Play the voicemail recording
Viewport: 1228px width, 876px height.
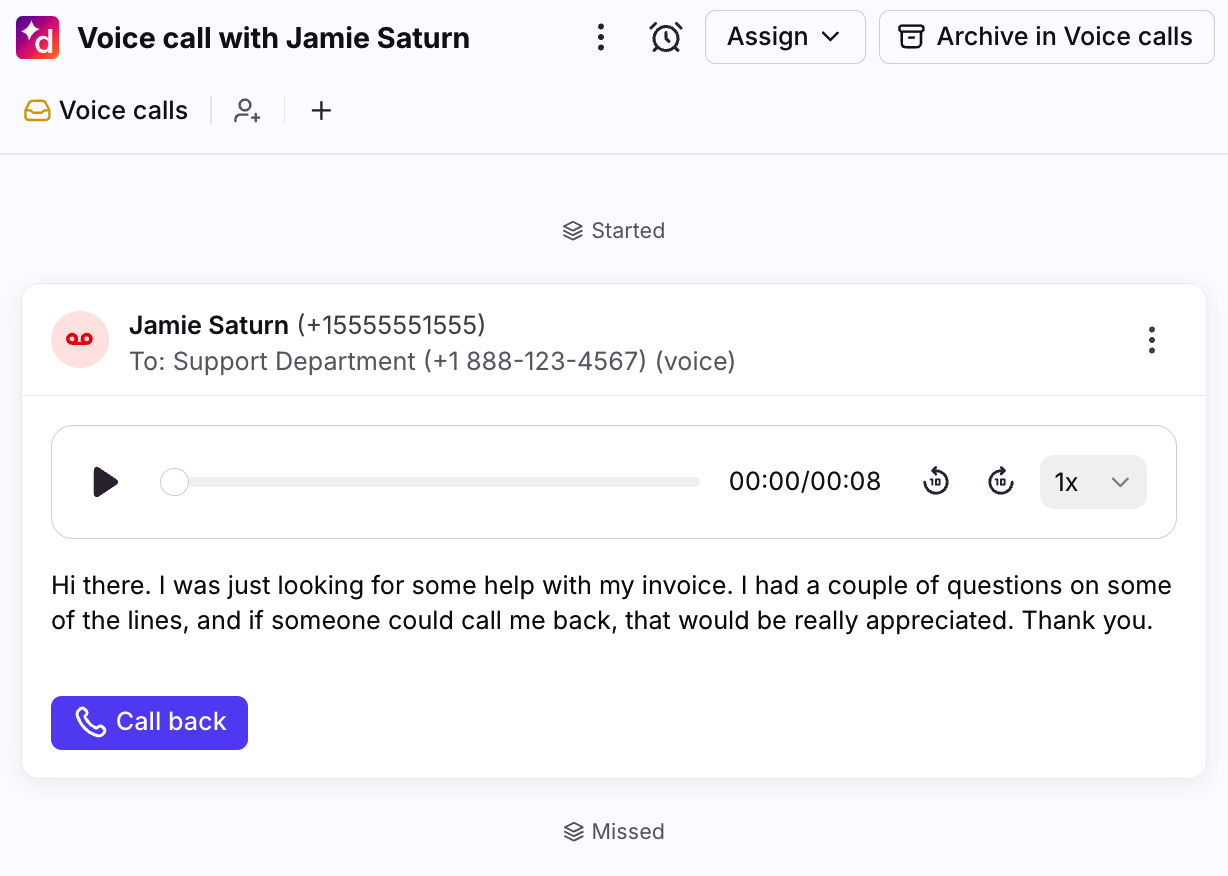click(105, 482)
